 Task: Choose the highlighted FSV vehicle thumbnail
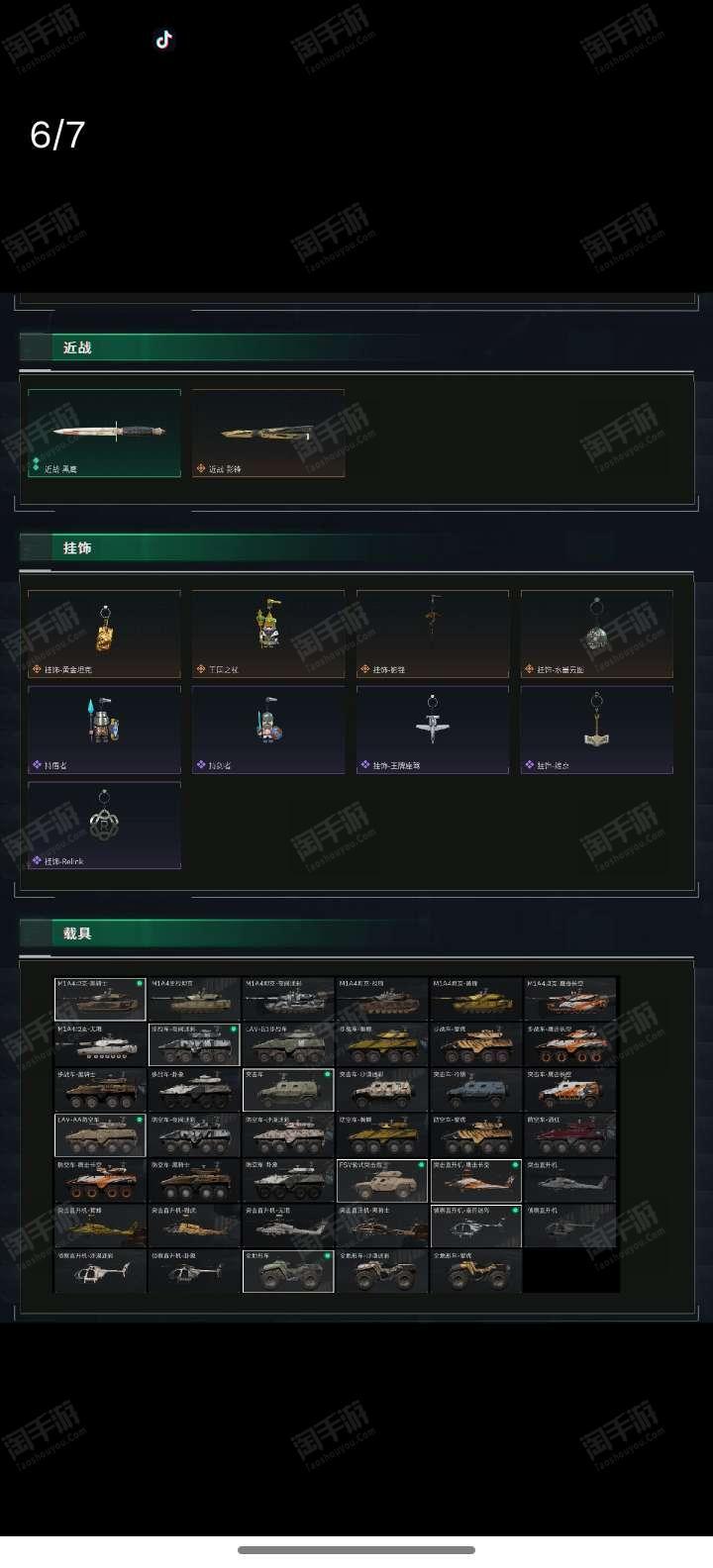click(382, 1181)
